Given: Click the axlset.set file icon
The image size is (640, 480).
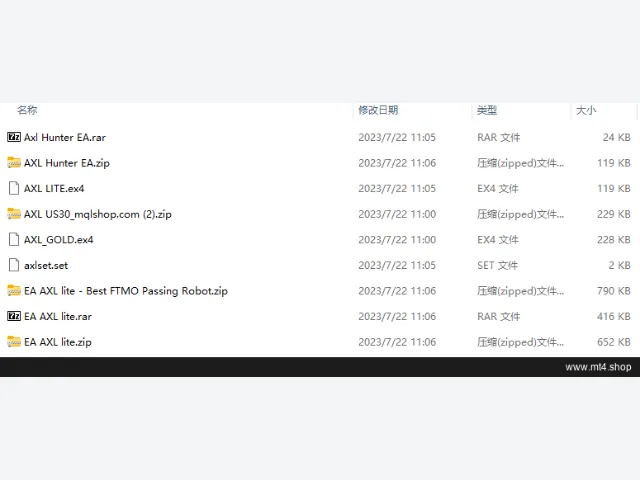Looking at the screenshot, I should click(x=14, y=265).
